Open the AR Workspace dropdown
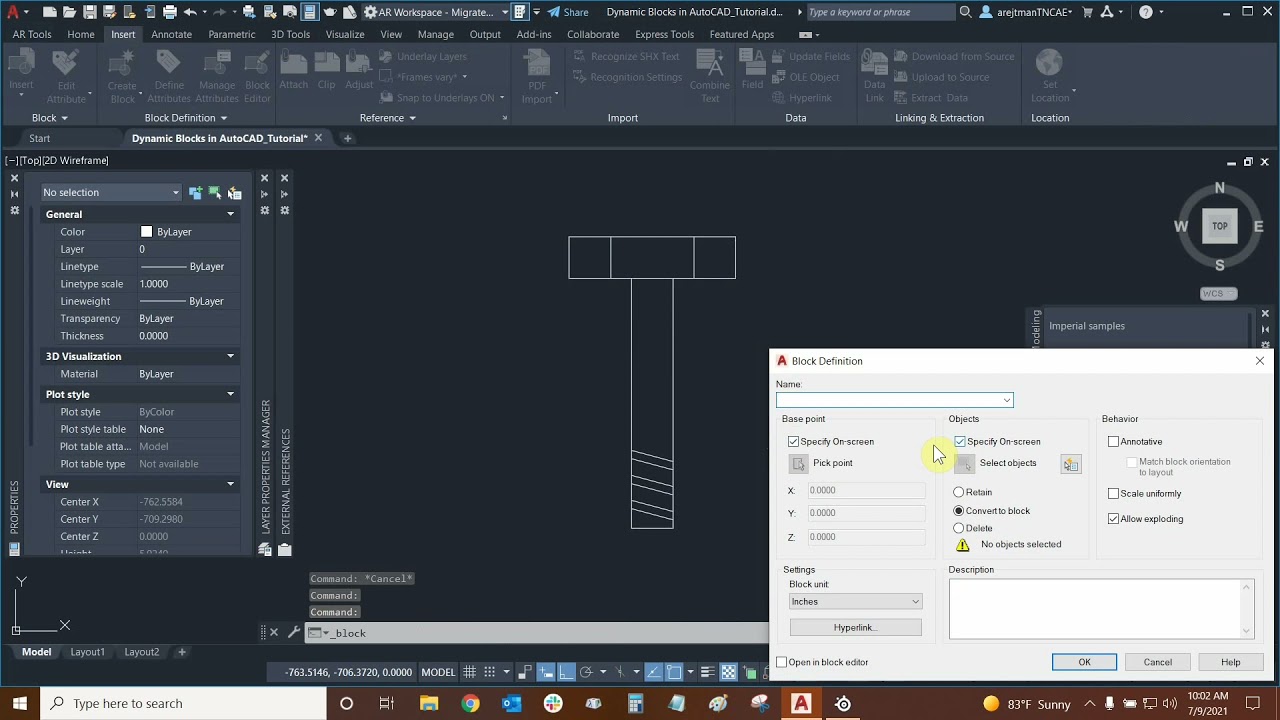 coord(504,12)
